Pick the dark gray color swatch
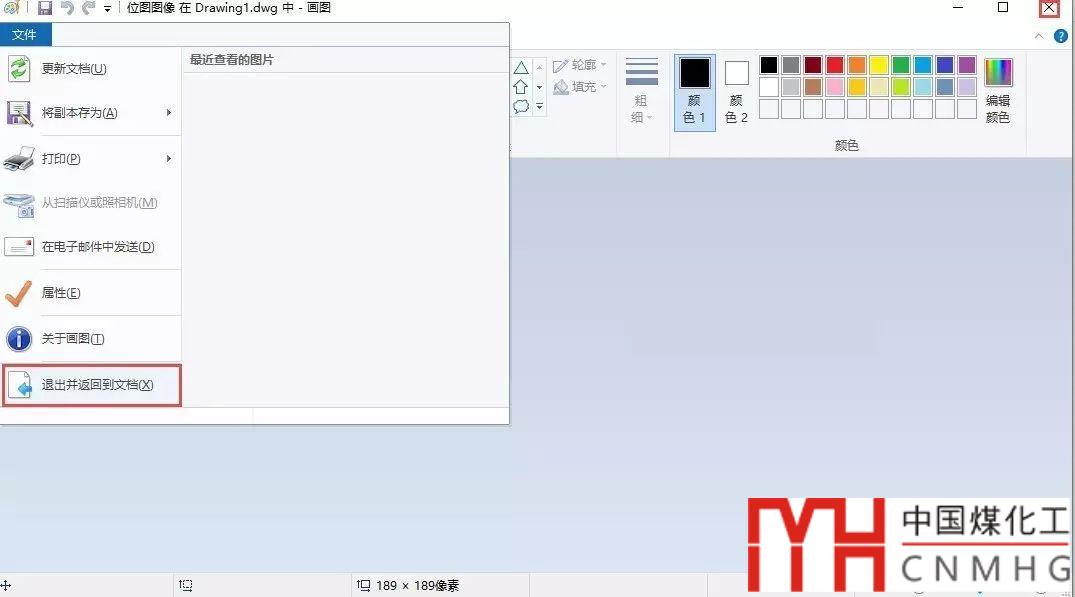This screenshot has height=597, width=1075. click(x=791, y=65)
